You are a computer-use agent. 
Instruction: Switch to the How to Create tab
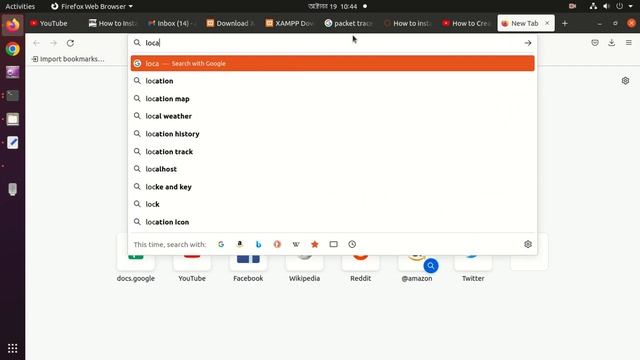point(467,23)
